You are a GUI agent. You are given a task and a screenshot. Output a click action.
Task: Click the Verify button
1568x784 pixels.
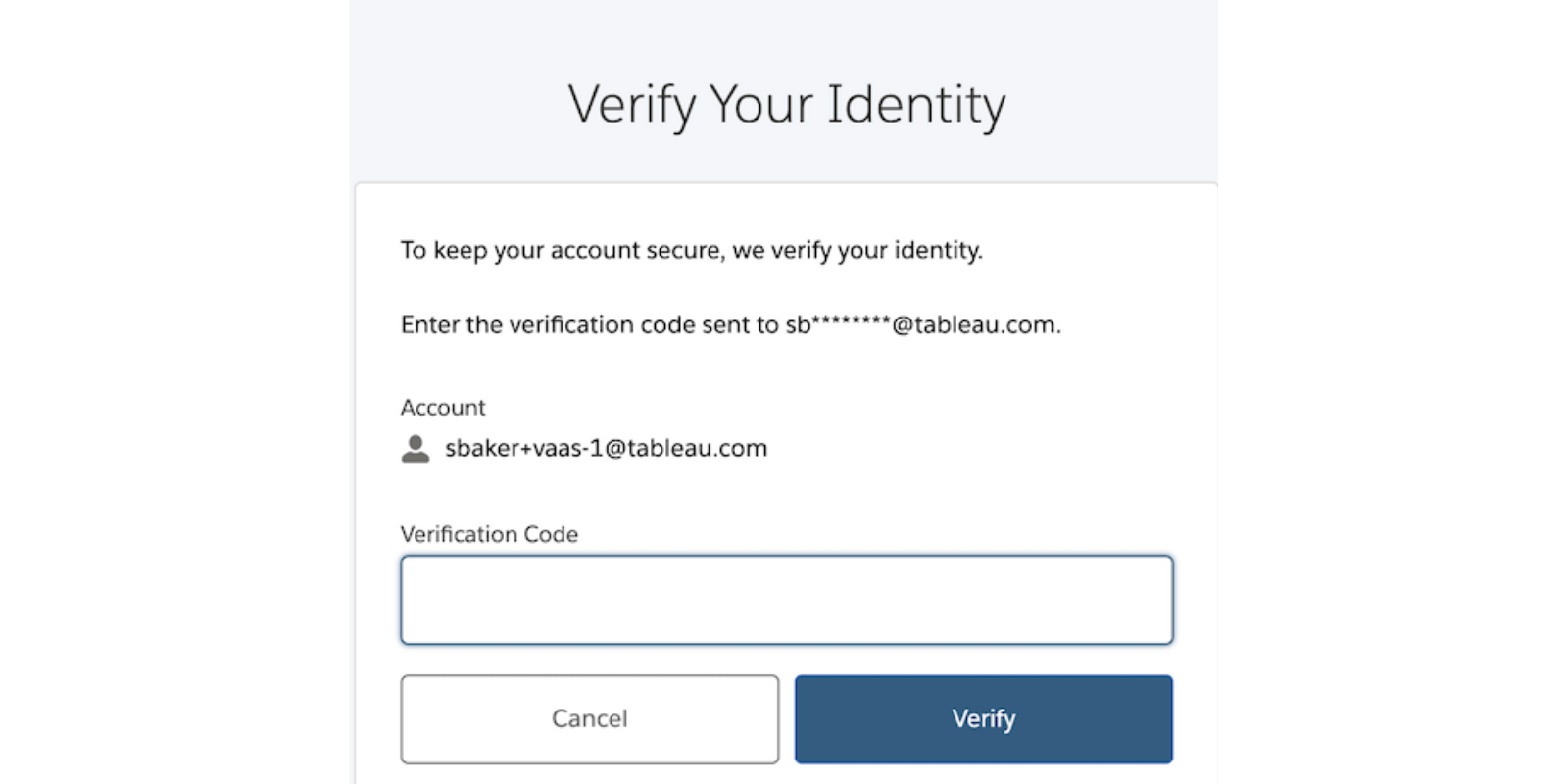point(983,718)
